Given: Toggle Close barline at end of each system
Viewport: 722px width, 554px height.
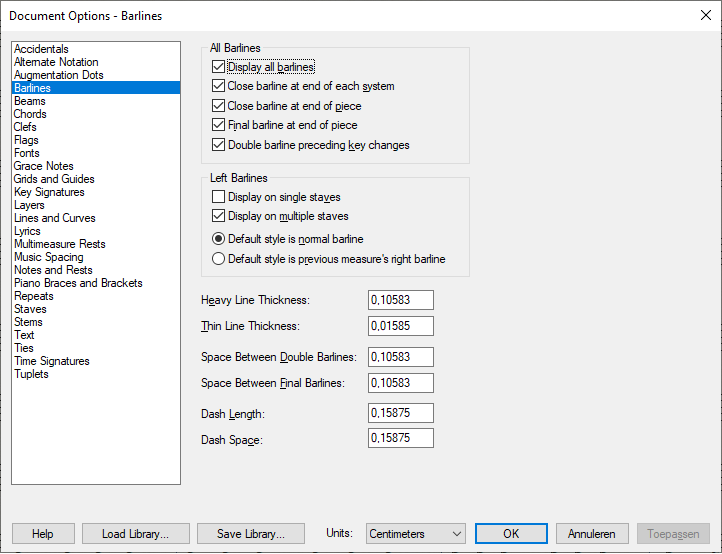Looking at the screenshot, I should [x=219, y=86].
